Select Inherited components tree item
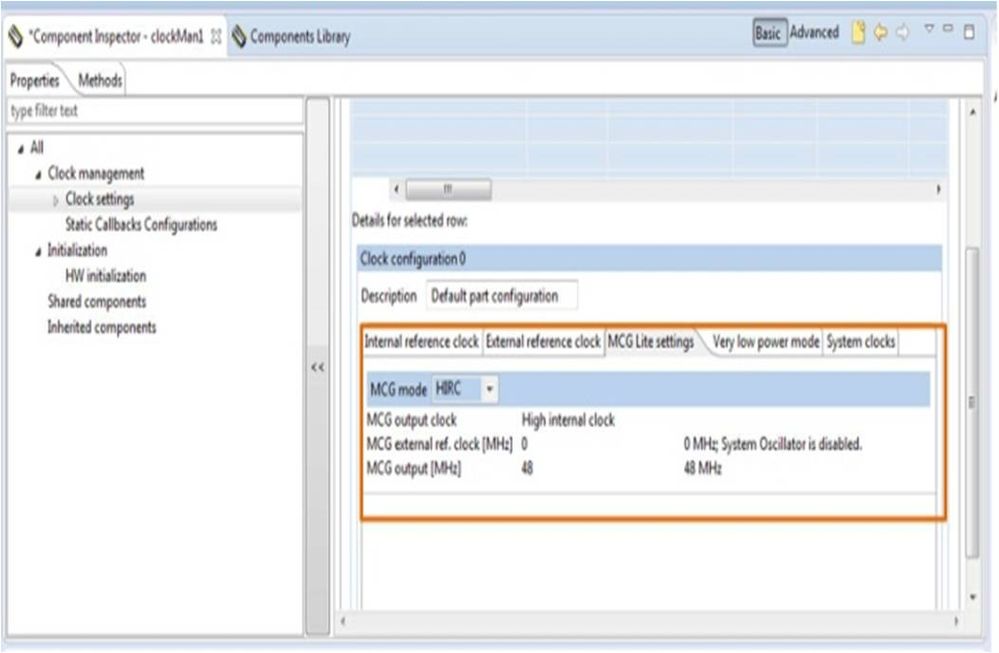 (x=102, y=327)
